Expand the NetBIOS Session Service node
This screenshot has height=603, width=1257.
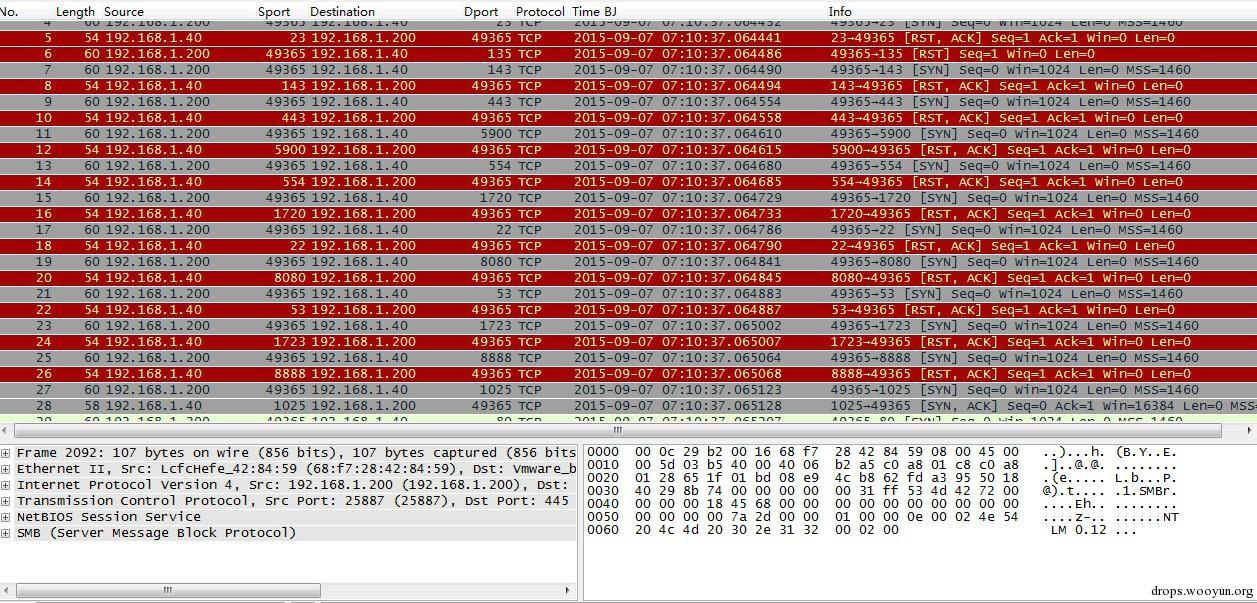coord(6,517)
